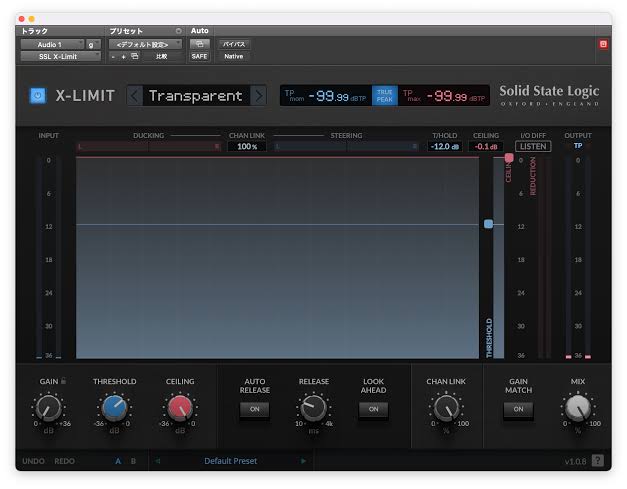Image resolution: width=627 pixels, height=489 pixels.
Task: Click the MIX knob
Action: point(578,408)
